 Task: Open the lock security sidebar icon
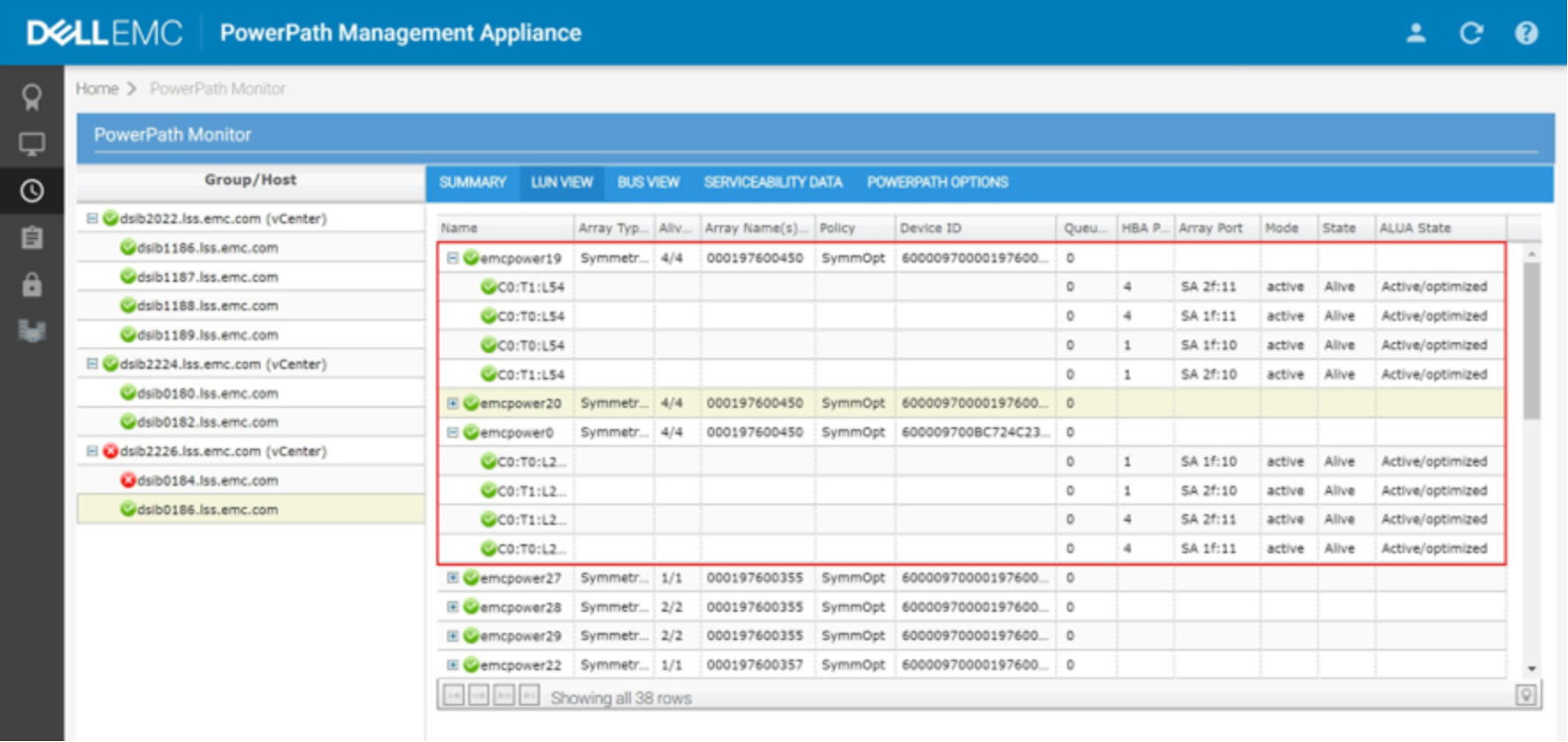point(32,285)
